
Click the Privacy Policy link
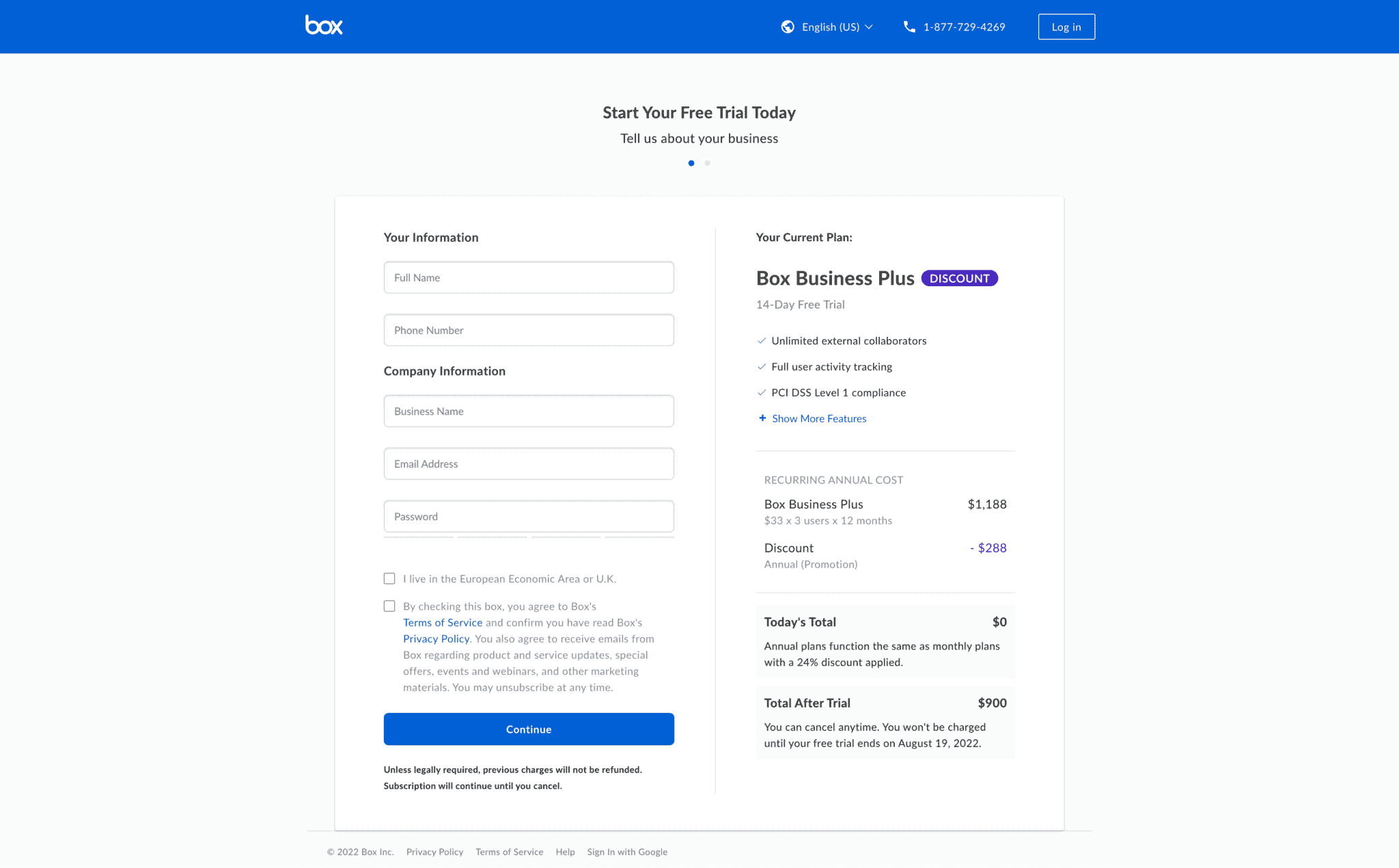pos(436,638)
